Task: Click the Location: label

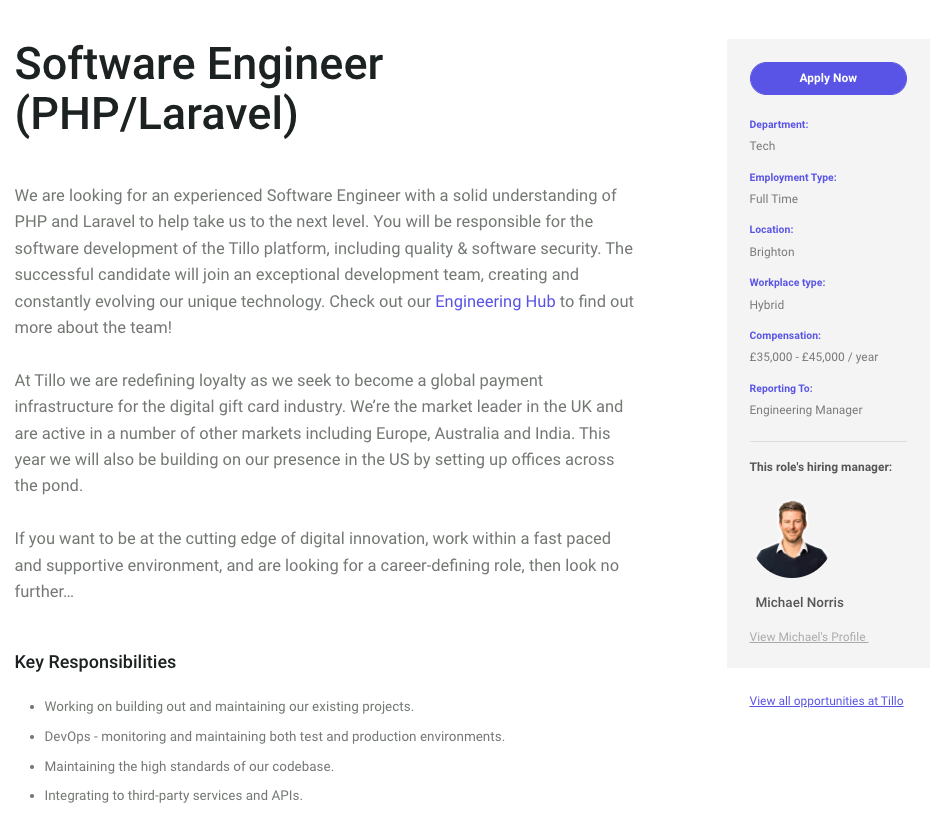Action: [771, 229]
